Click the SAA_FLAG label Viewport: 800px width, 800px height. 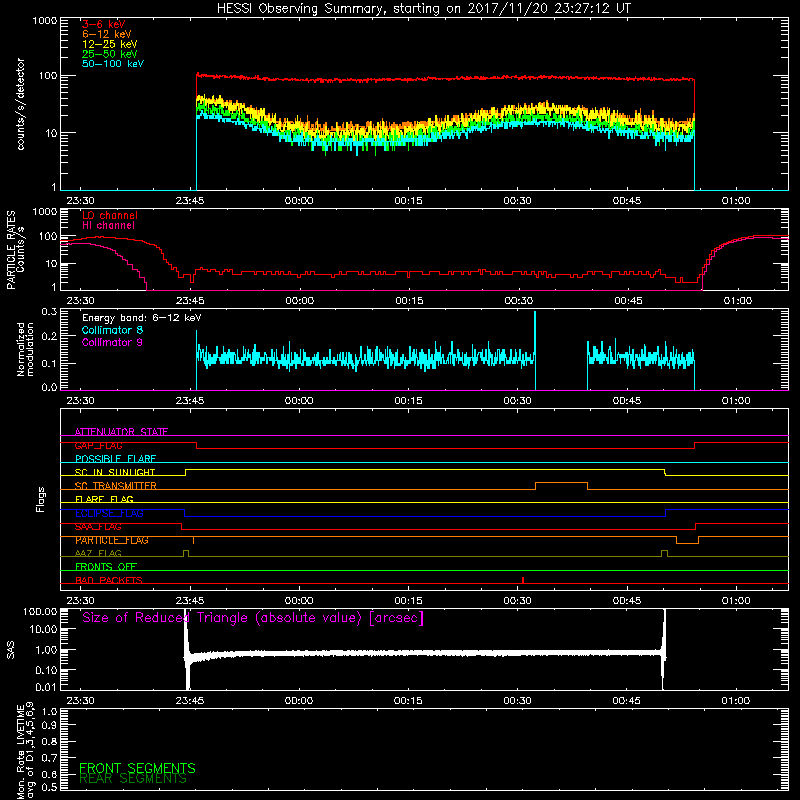pyautogui.click(x=98, y=527)
